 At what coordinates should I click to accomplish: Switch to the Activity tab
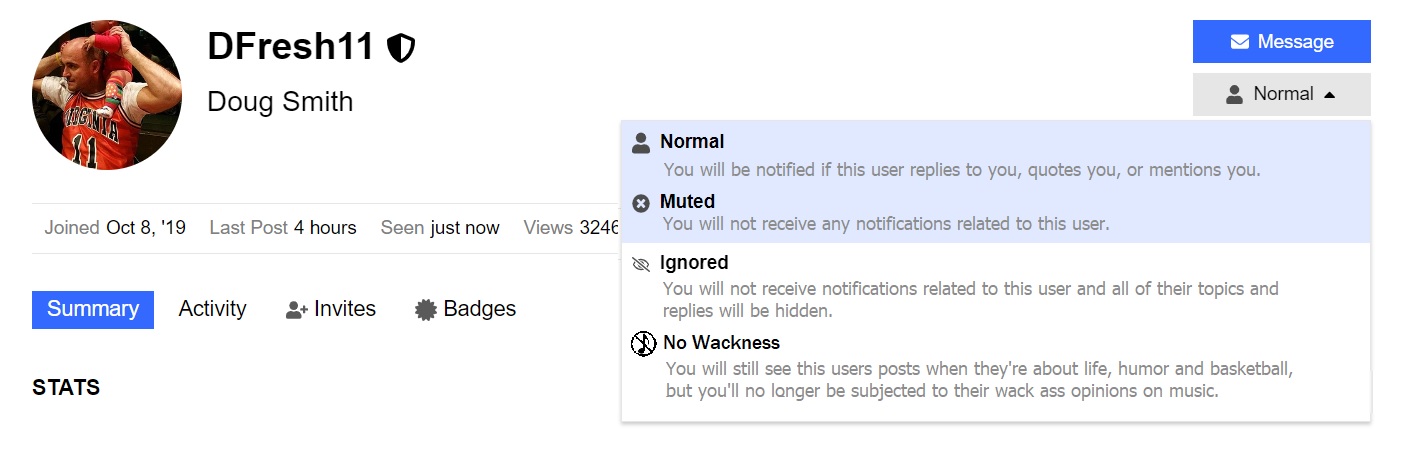[x=212, y=309]
